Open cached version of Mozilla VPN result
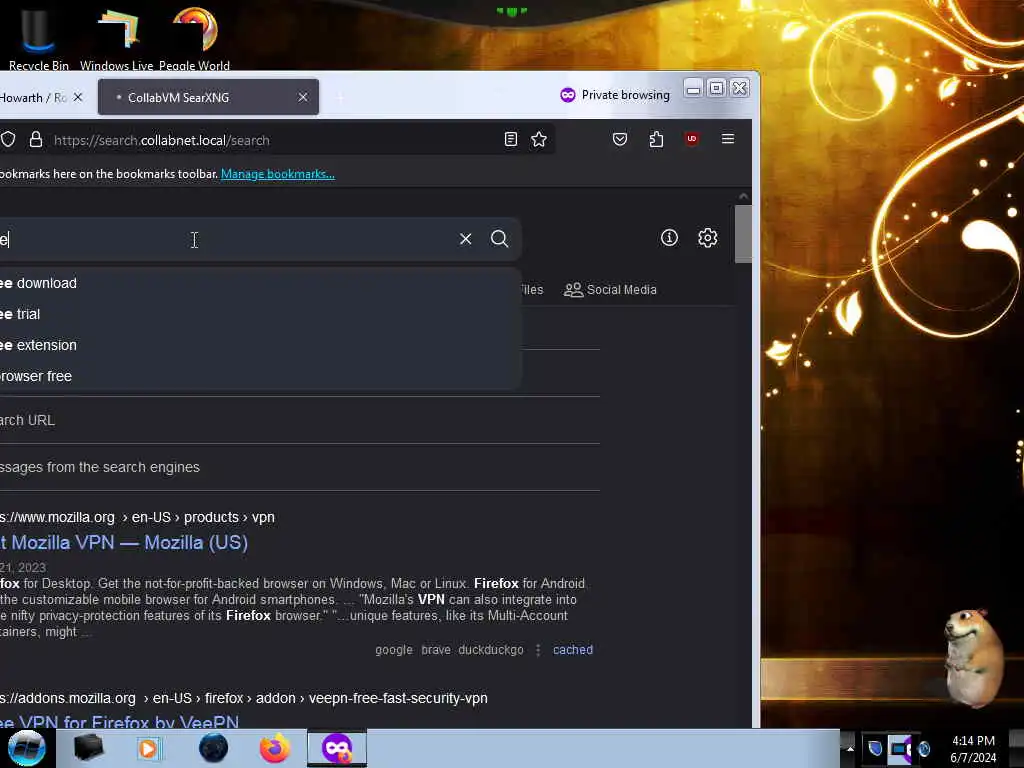Screen dimensions: 1024x768 [573, 650]
